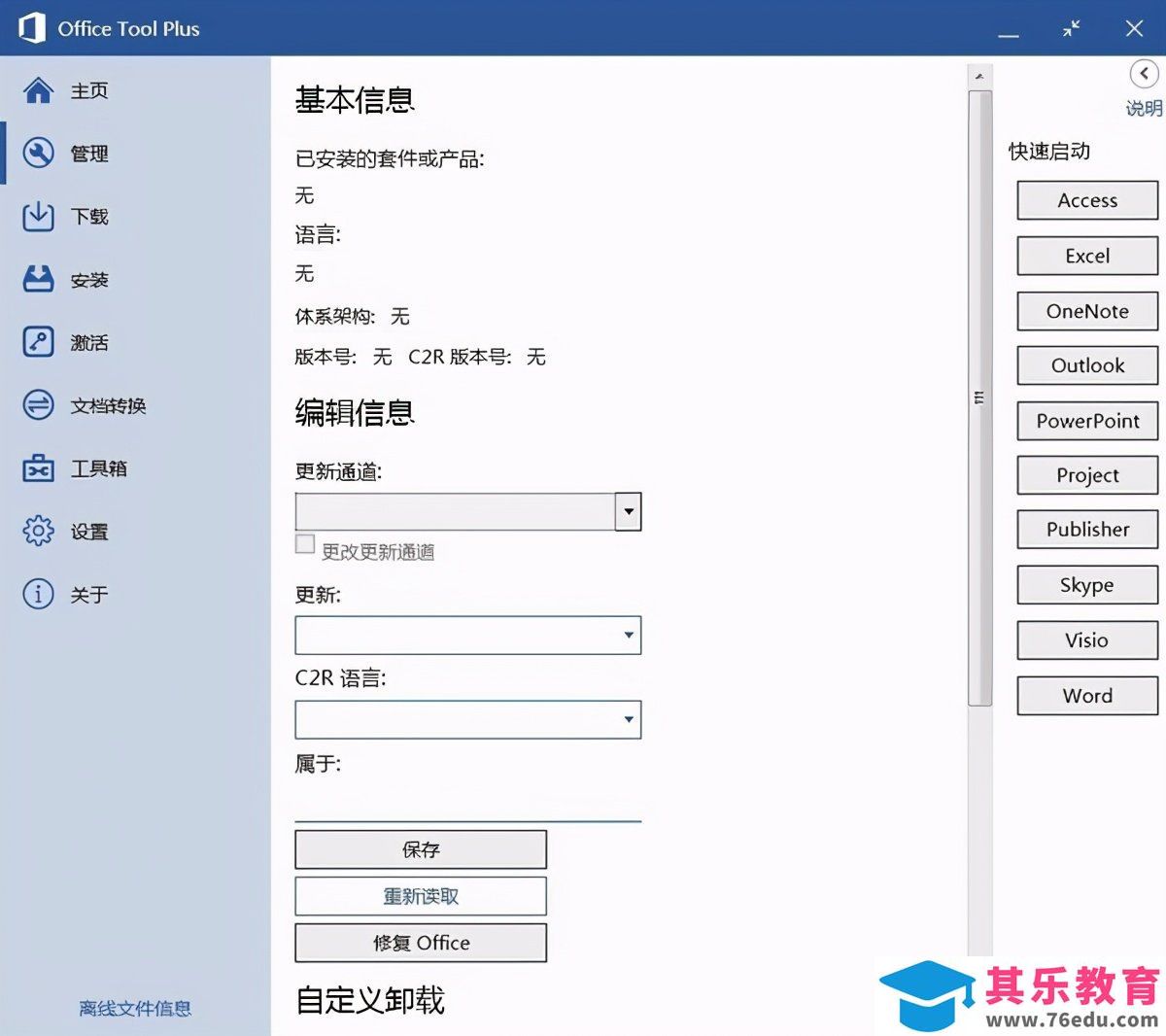Click the 说明 link text
The height and width of the screenshot is (1036, 1166).
coord(1145,108)
